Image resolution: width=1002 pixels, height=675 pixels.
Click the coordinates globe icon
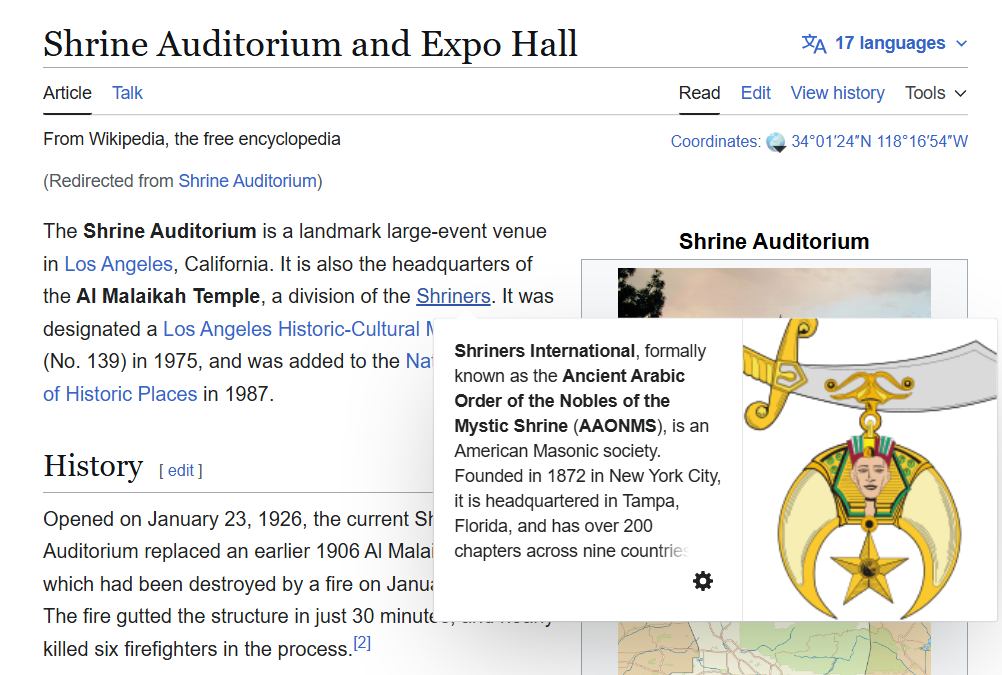(776, 142)
